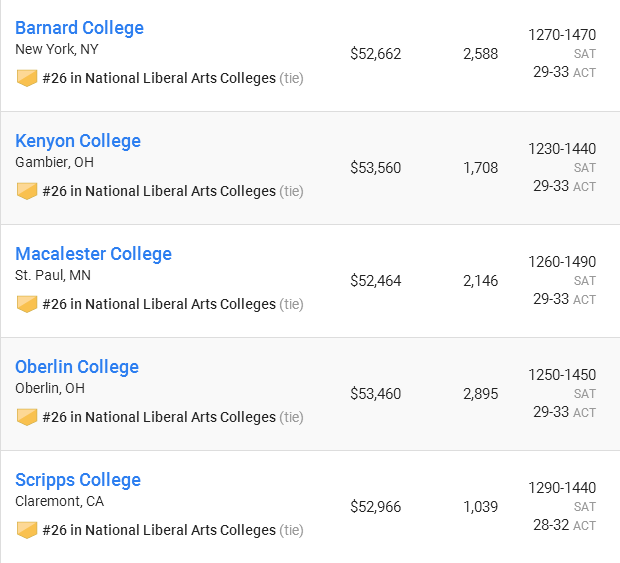The image size is (620, 563).
Task: Click the $52,662 tuition for Barnard
Action: pos(376,54)
